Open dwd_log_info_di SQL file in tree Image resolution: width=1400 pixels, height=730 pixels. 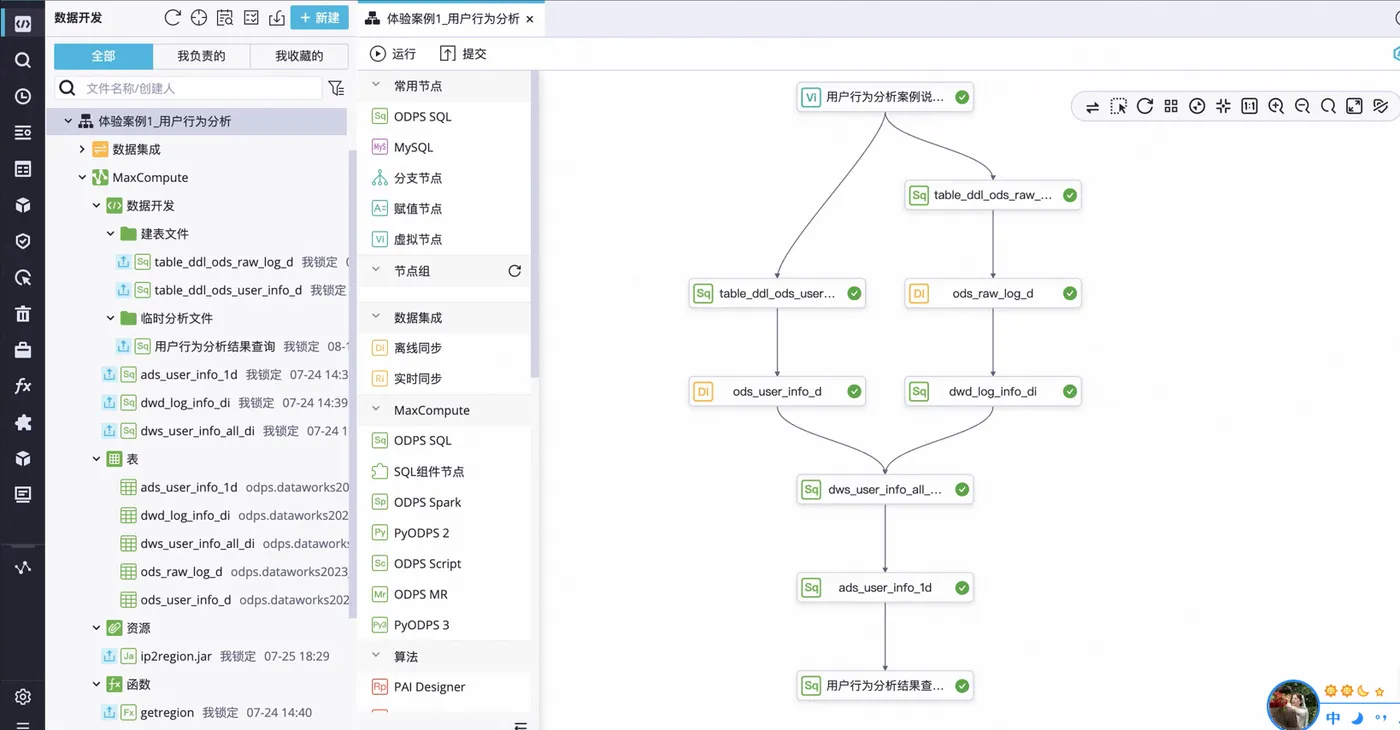[x=185, y=403]
